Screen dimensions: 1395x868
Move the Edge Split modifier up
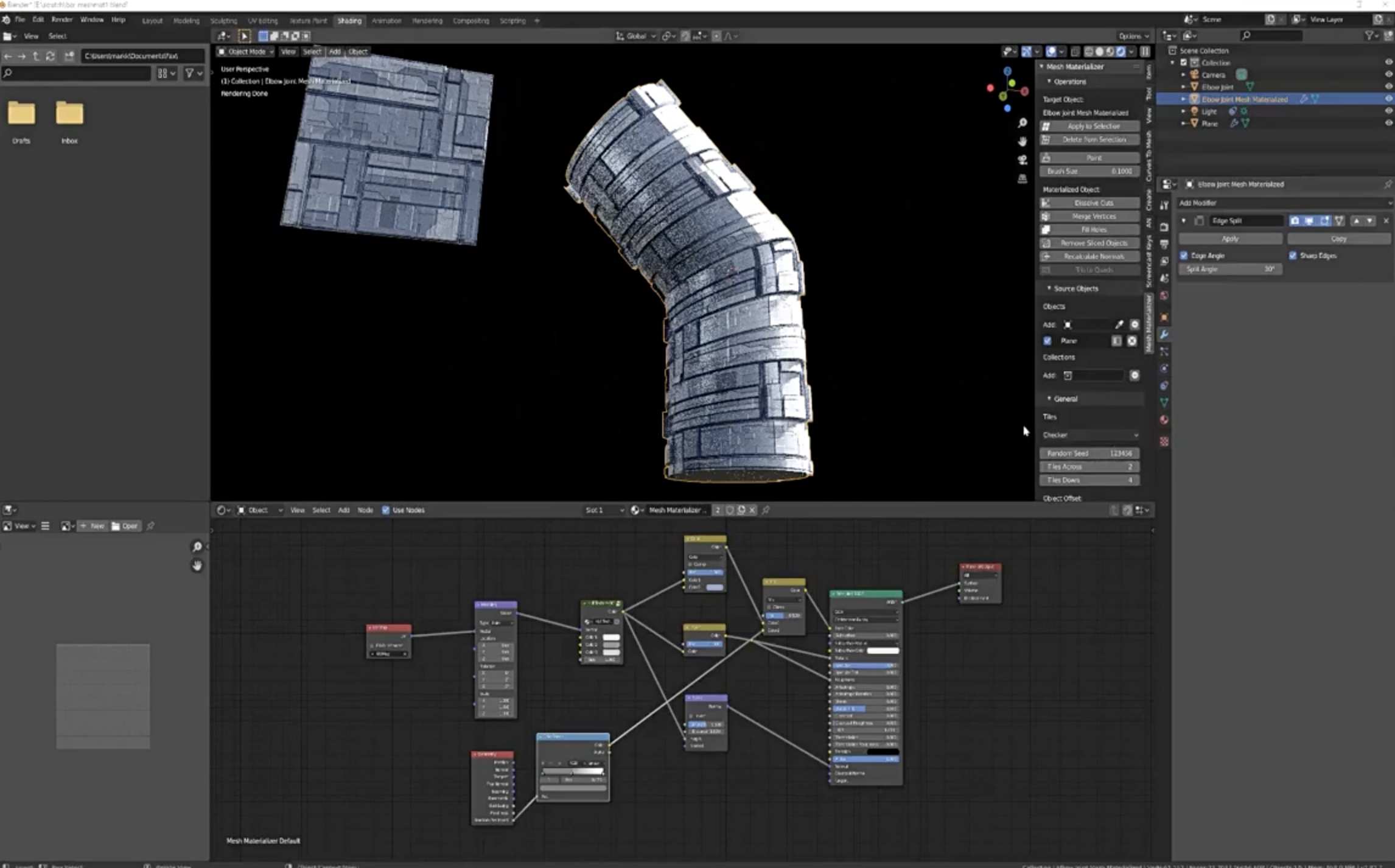coord(1356,220)
